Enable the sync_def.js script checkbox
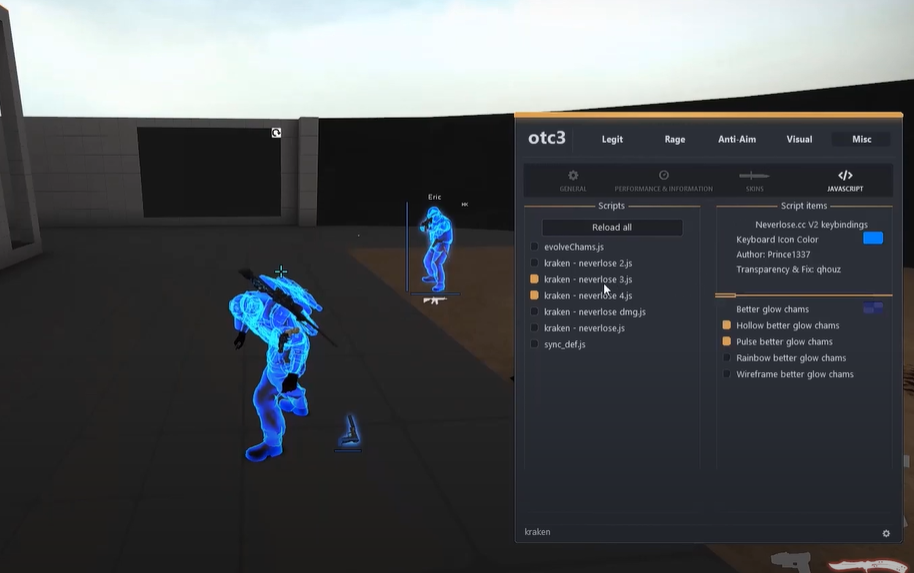Image resolution: width=914 pixels, height=573 pixels. [x=534, y=344]
